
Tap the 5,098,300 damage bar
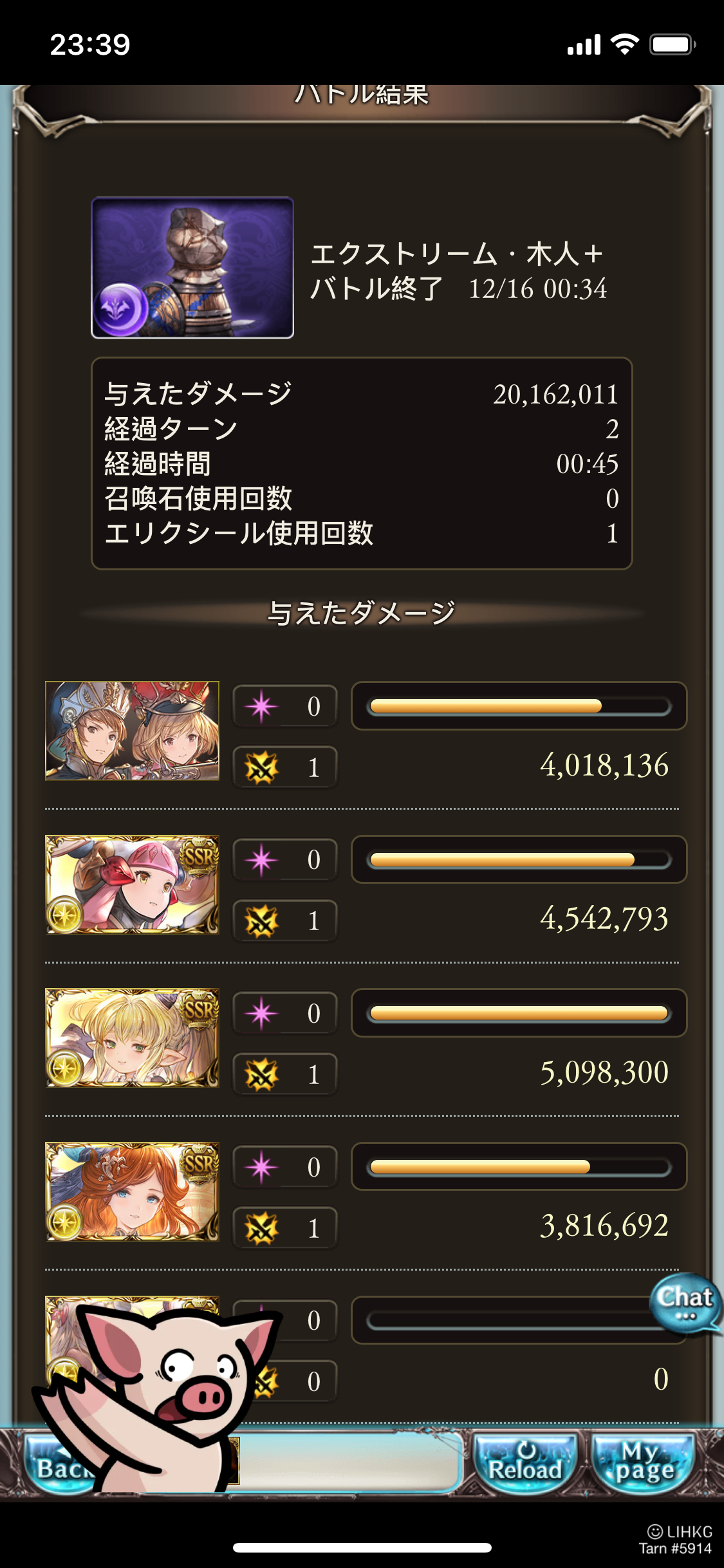tap(519, 1013)
